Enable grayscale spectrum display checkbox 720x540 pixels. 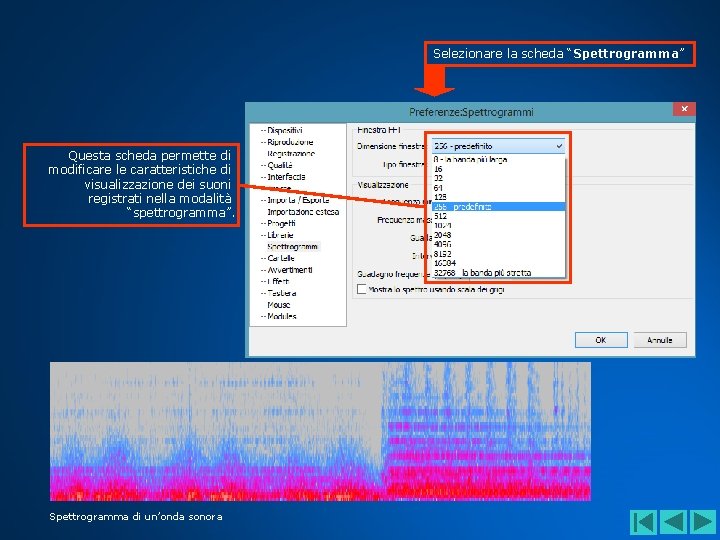(x=362, y=289)
